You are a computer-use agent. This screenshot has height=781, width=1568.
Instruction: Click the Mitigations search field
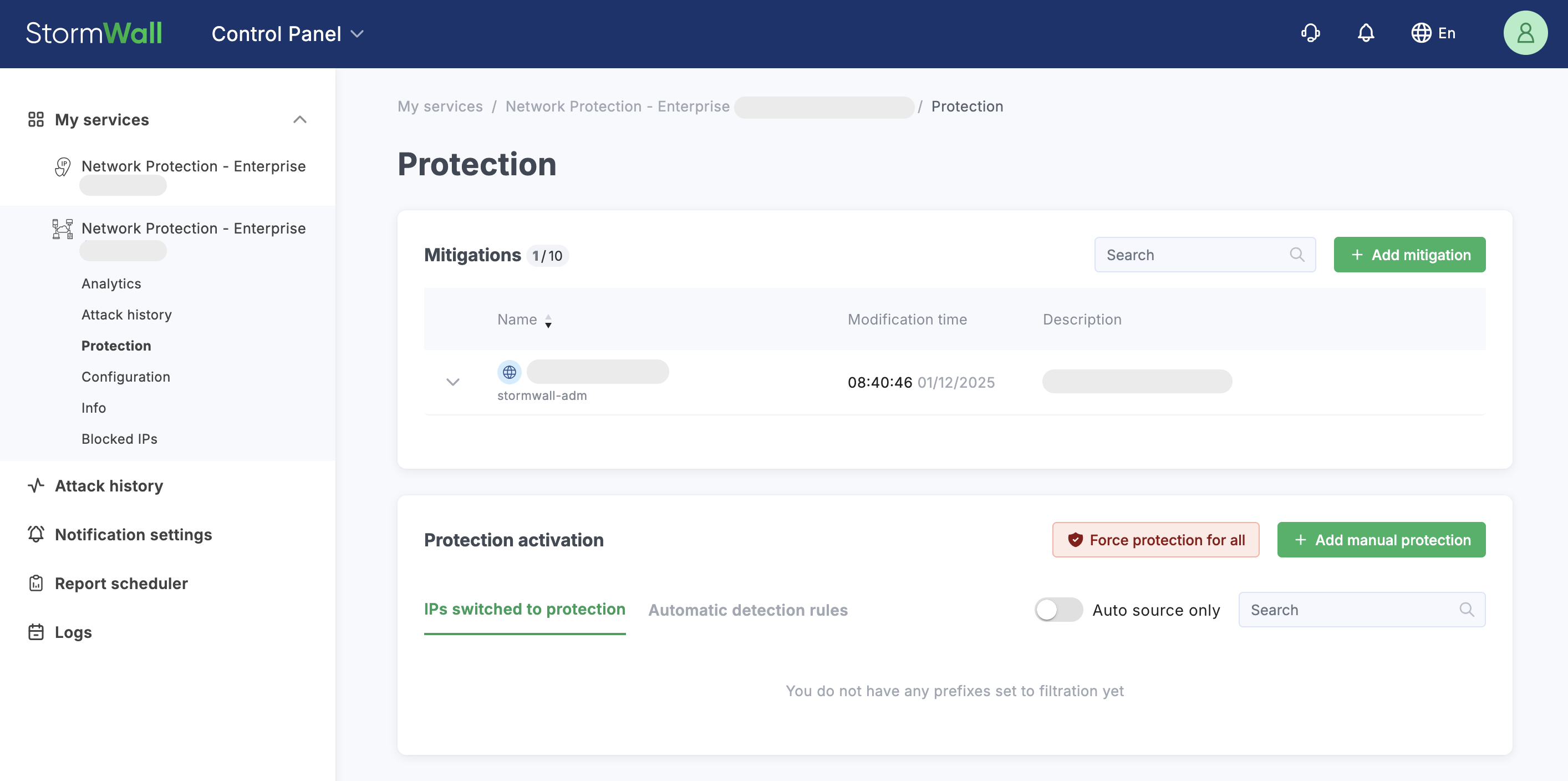tap(1193, 255)
